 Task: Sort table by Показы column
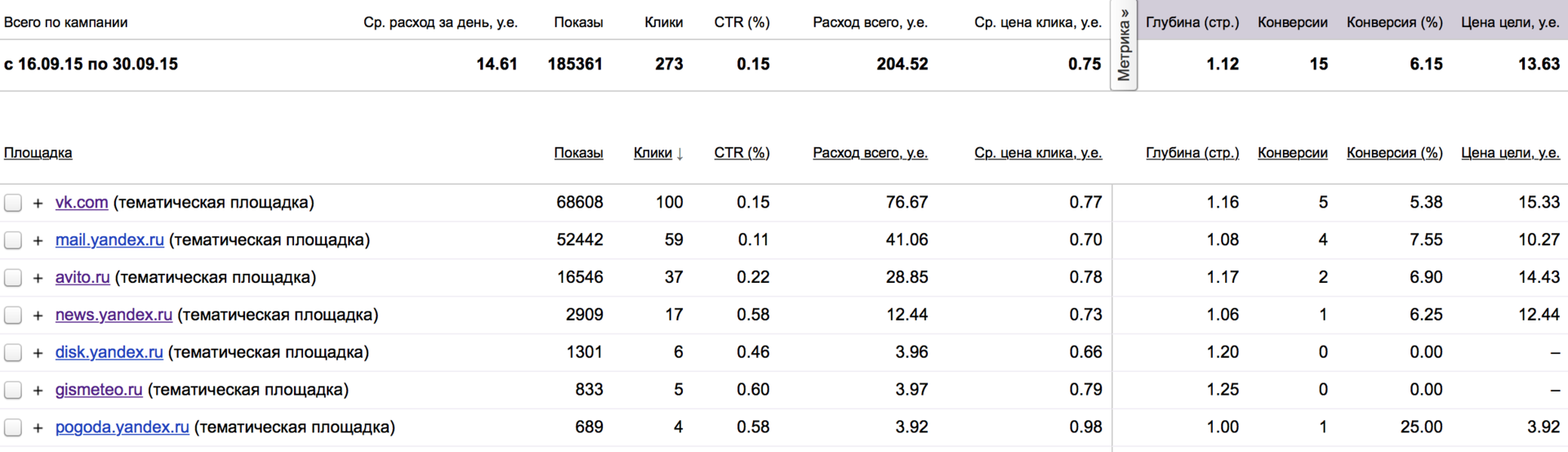pyautogui.click(x=578, y=153)
